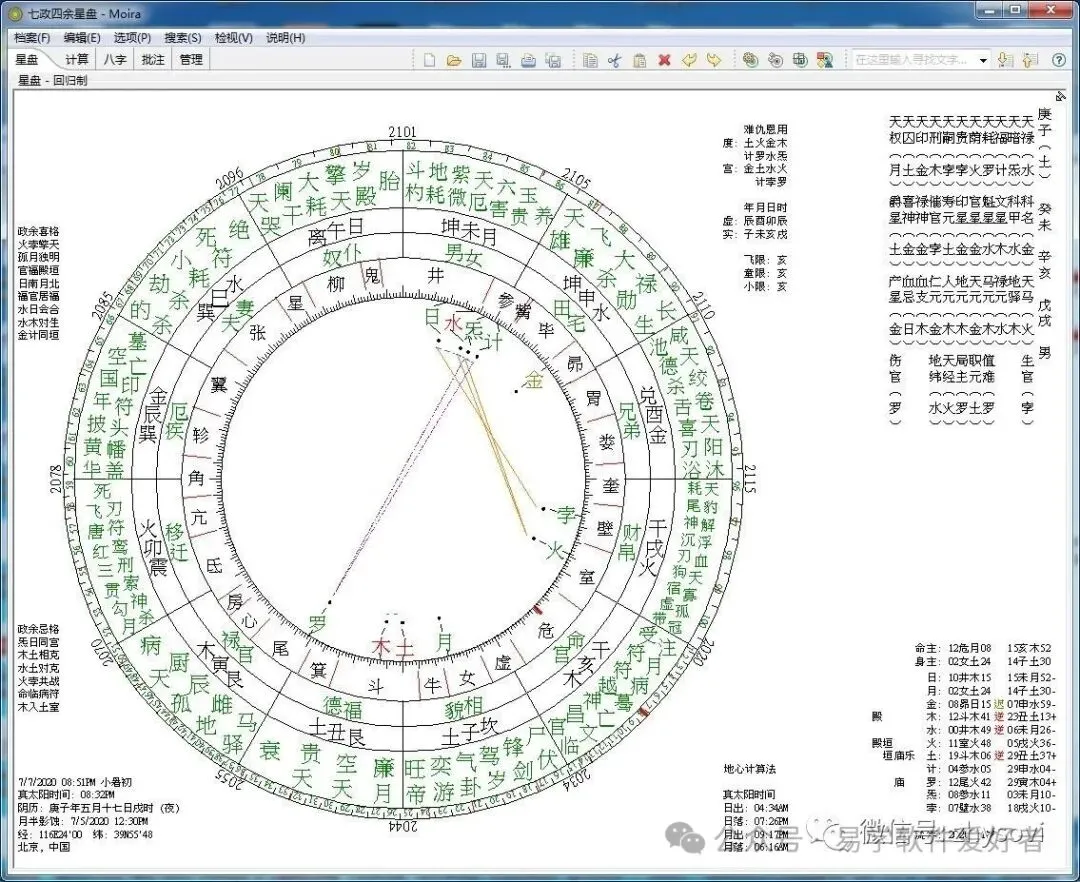
Task: Save the chart with floppy disk icon
Action: [x=479, y=60]
